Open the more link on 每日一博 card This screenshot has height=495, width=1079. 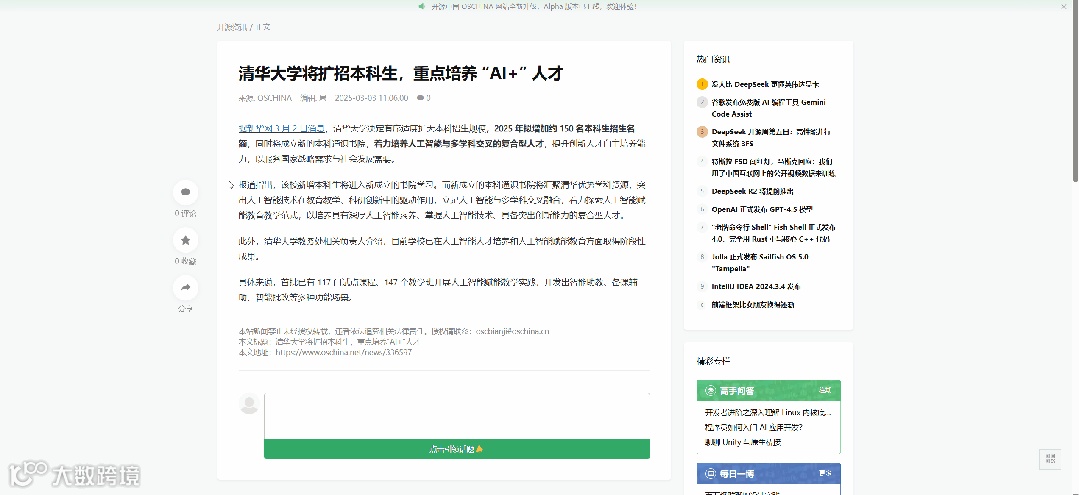[x=825, y=474]
